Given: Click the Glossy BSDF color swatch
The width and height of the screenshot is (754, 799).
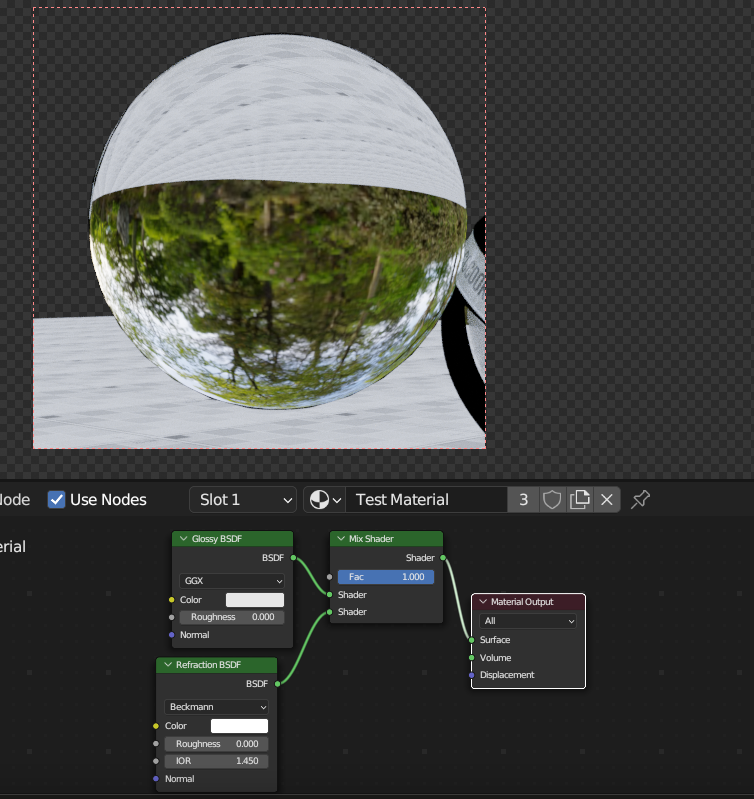Looking at the screenshot, I should tap(255, 600).
